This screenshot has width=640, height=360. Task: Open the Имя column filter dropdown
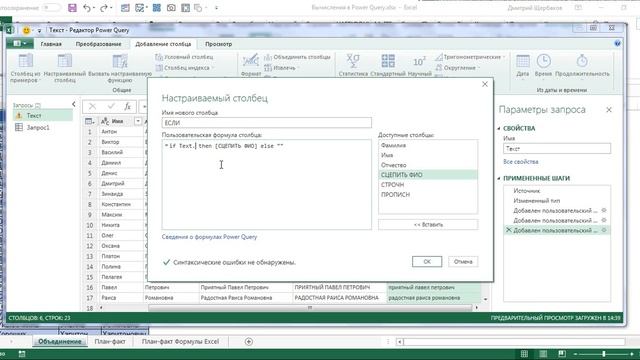click(138, 121)
